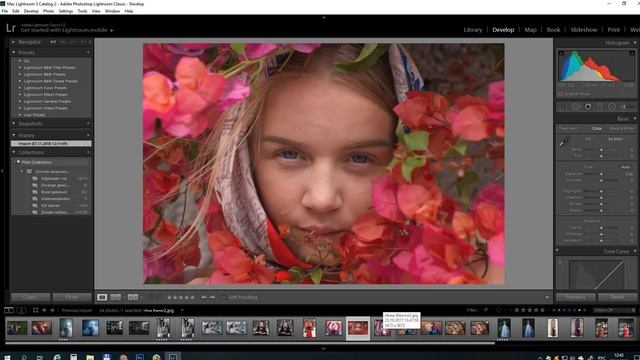Select Color treatment option
The image size is (640, 360).
[x=597, y=129]
